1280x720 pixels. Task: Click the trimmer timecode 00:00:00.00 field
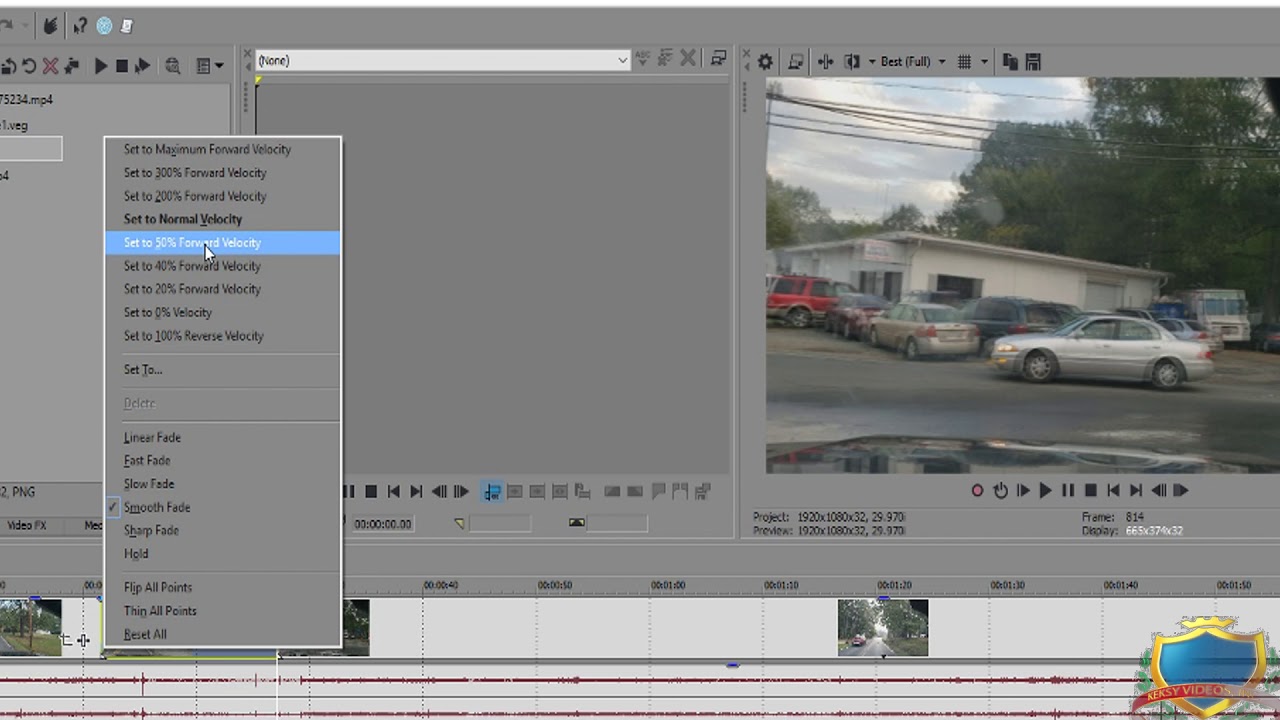pyautogui.click(x=382, y=523)
